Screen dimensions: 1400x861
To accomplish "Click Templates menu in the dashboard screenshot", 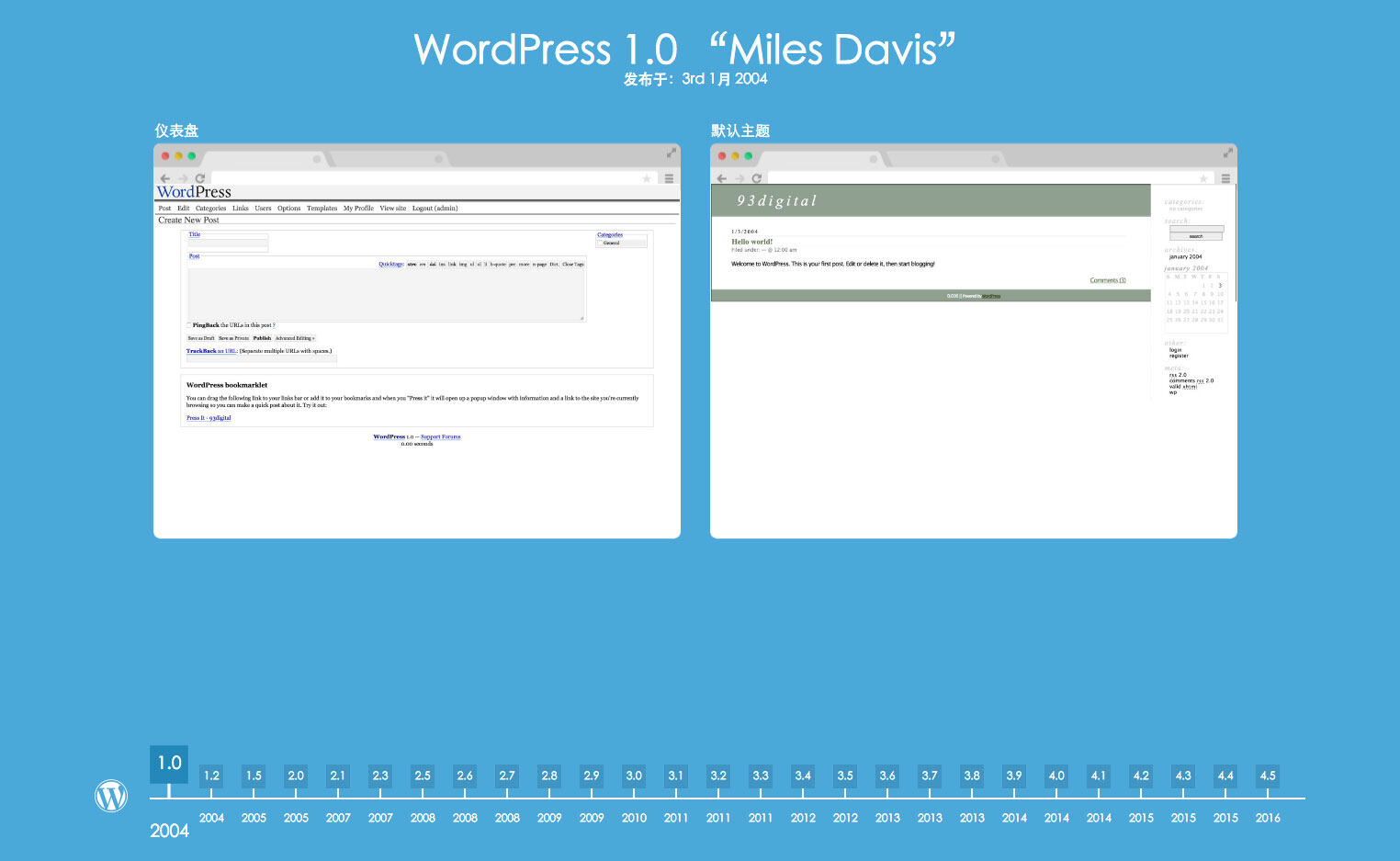I will coord(322,209).
